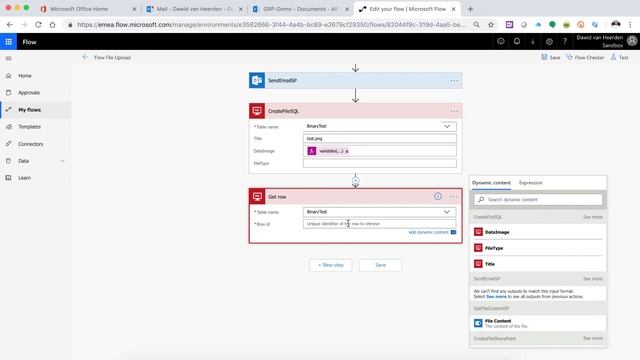
Task: Open Connectors in the left sidebar
Action: pyautogui.click(x=30, y=144)
